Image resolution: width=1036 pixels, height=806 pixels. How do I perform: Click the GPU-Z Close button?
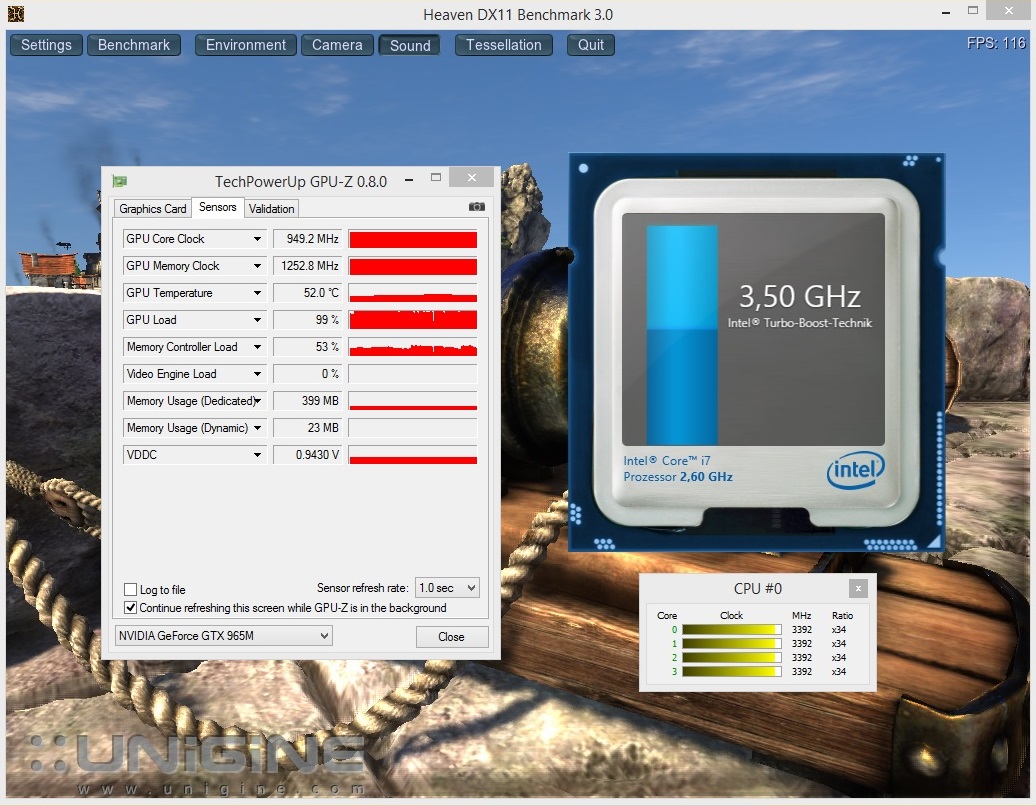click(451, 637)
